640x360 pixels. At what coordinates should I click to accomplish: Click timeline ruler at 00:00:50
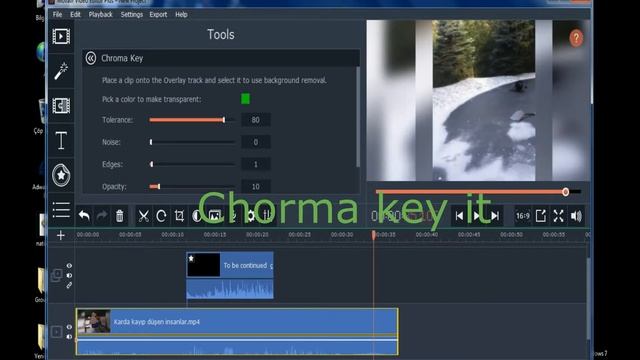[x=511, y=235]
